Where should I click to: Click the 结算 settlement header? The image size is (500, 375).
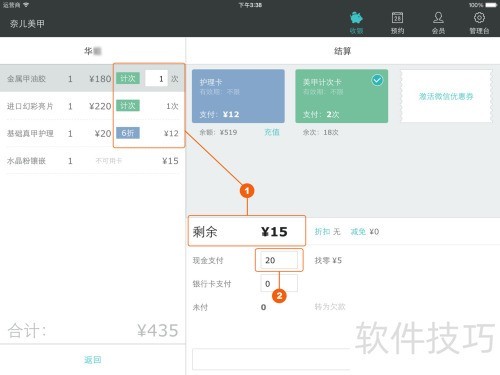coord(343,51)
